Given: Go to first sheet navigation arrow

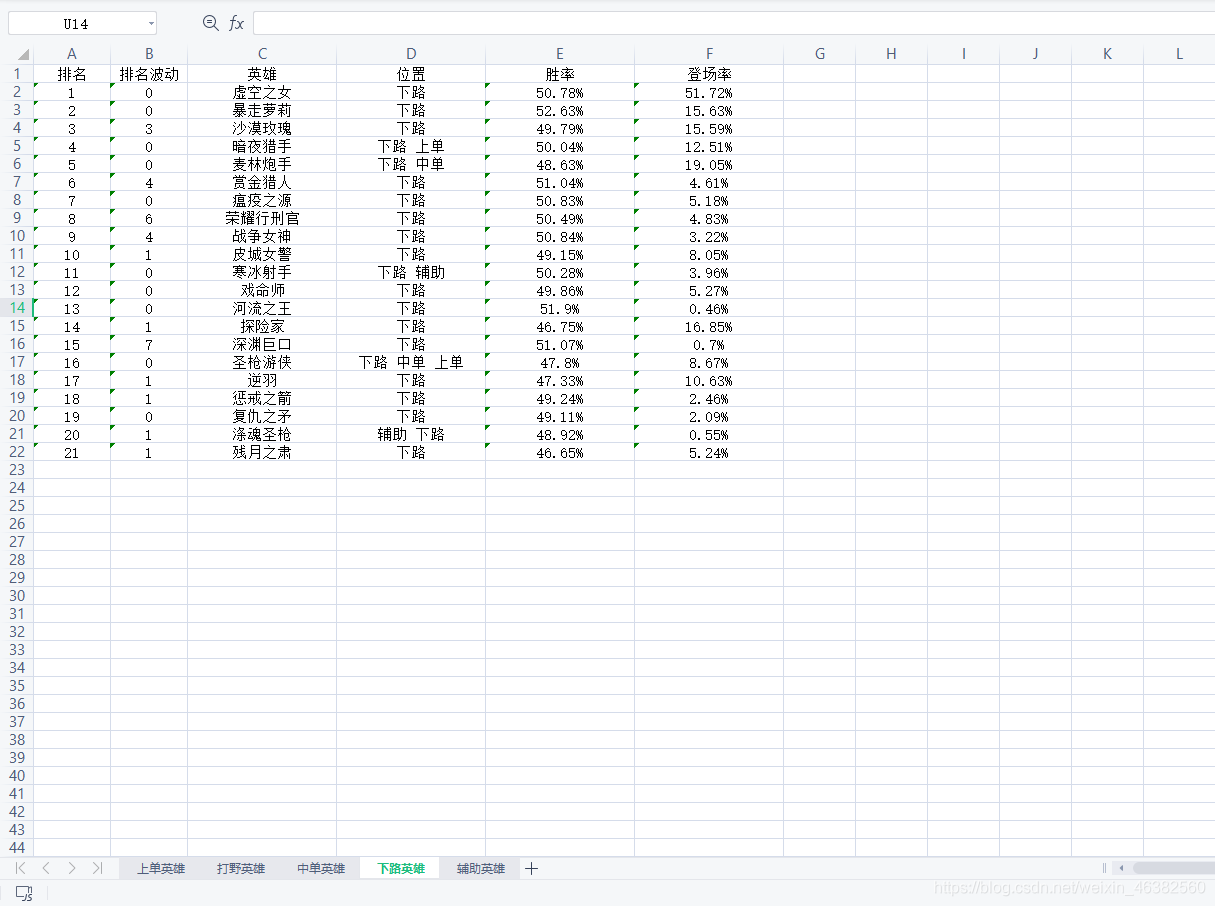Looking at the screenshot, I should [21, 868].
